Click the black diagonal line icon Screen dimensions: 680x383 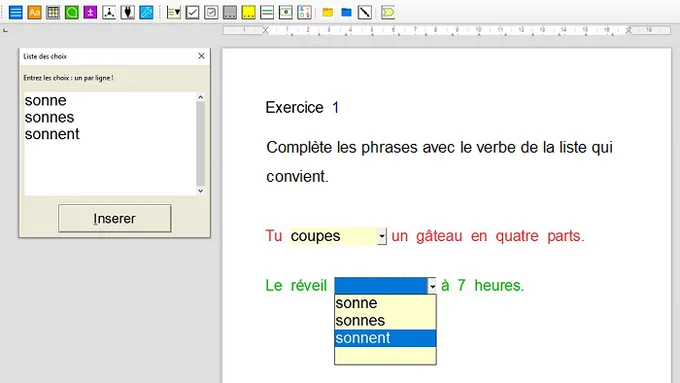pyautogui.click(x=365, y=13)
